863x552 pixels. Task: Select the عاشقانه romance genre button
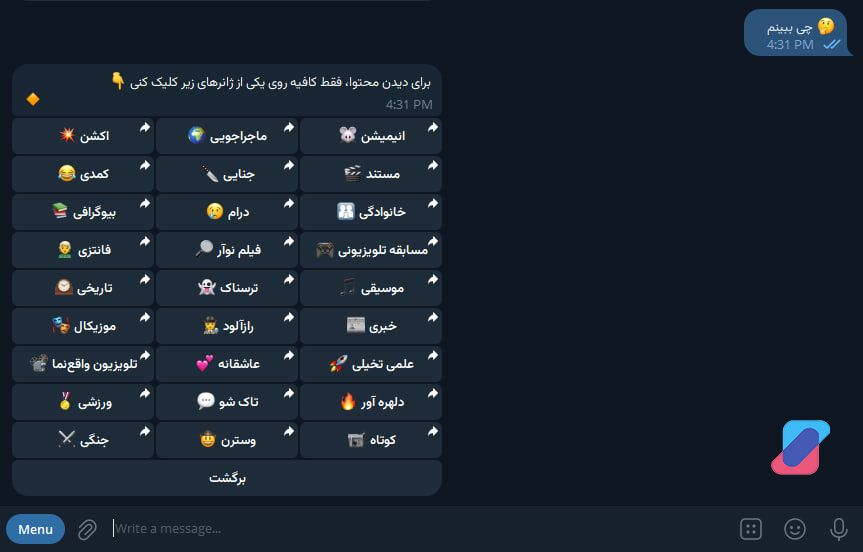tap(227, 365)
